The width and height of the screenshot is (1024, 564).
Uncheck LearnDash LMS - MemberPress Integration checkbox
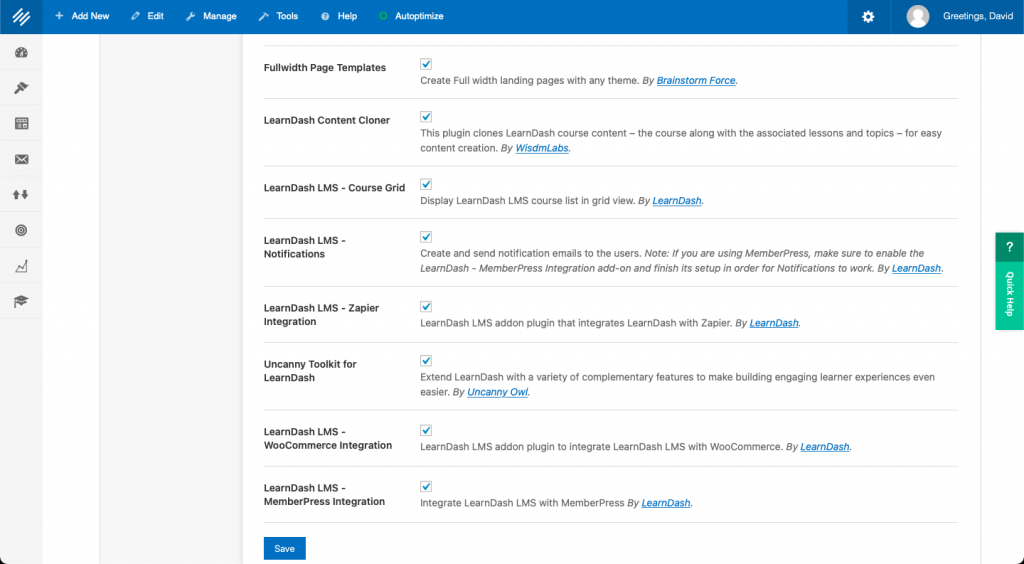pos(426,486)
